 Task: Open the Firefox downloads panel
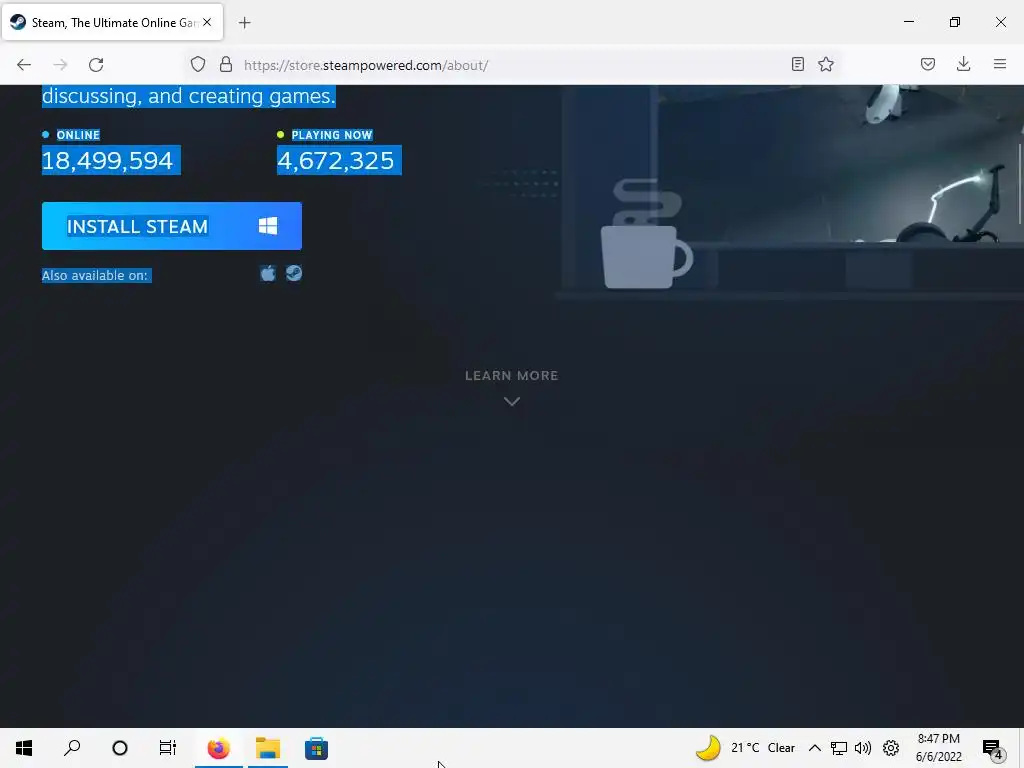(x=963, y=64)
